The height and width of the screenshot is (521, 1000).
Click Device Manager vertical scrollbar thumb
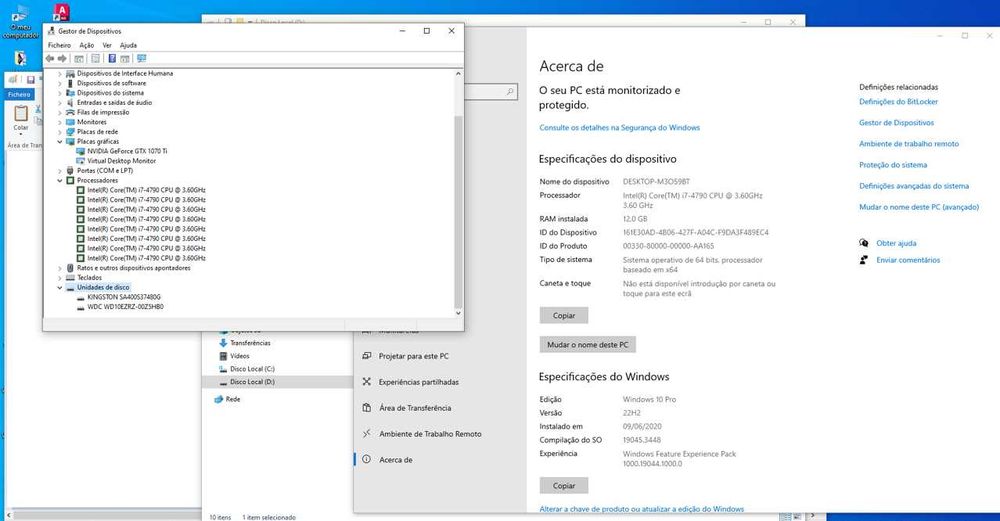click(458, 212)
